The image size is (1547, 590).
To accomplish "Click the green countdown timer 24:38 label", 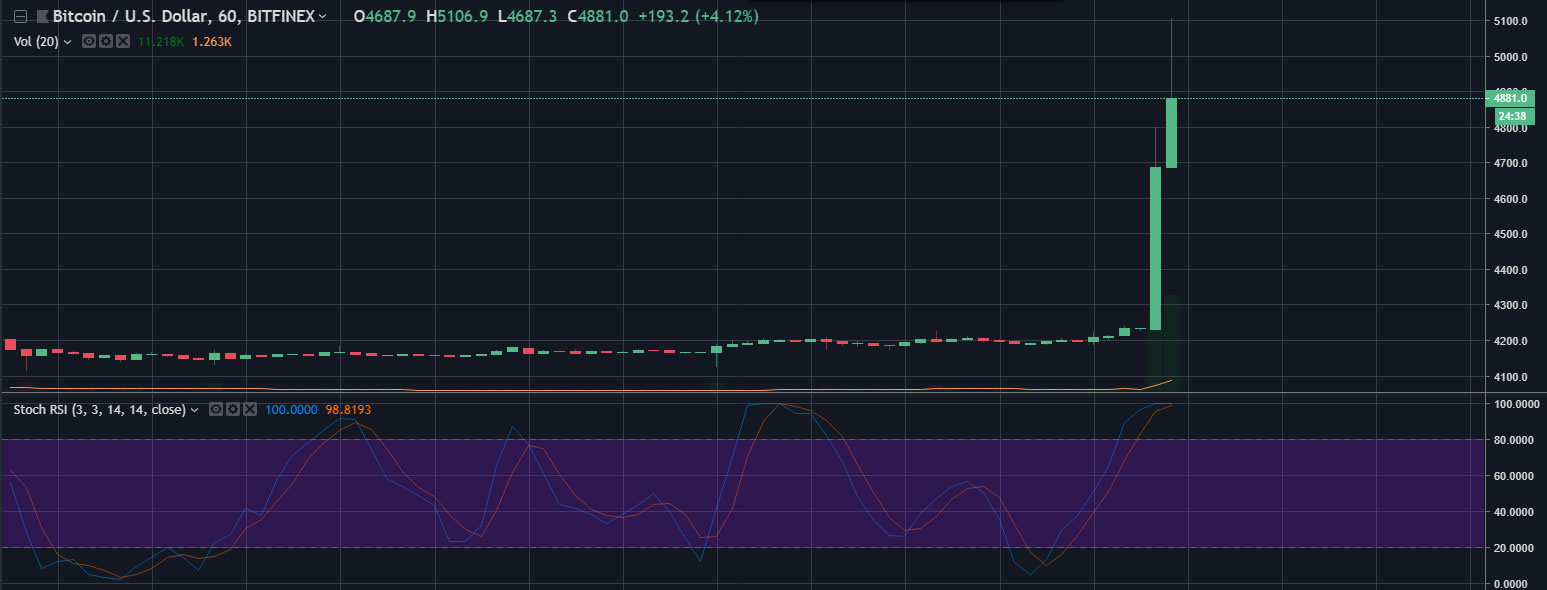I will coord(1514,116).
